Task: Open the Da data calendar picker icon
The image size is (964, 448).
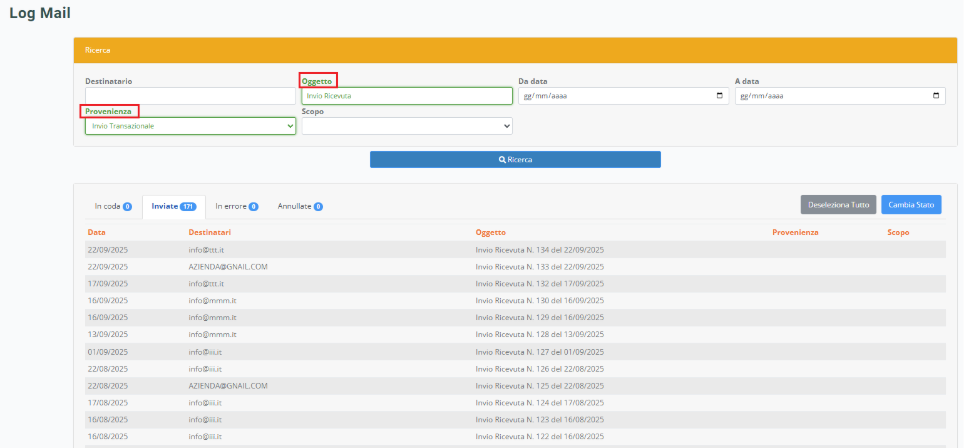Action: 720,96
